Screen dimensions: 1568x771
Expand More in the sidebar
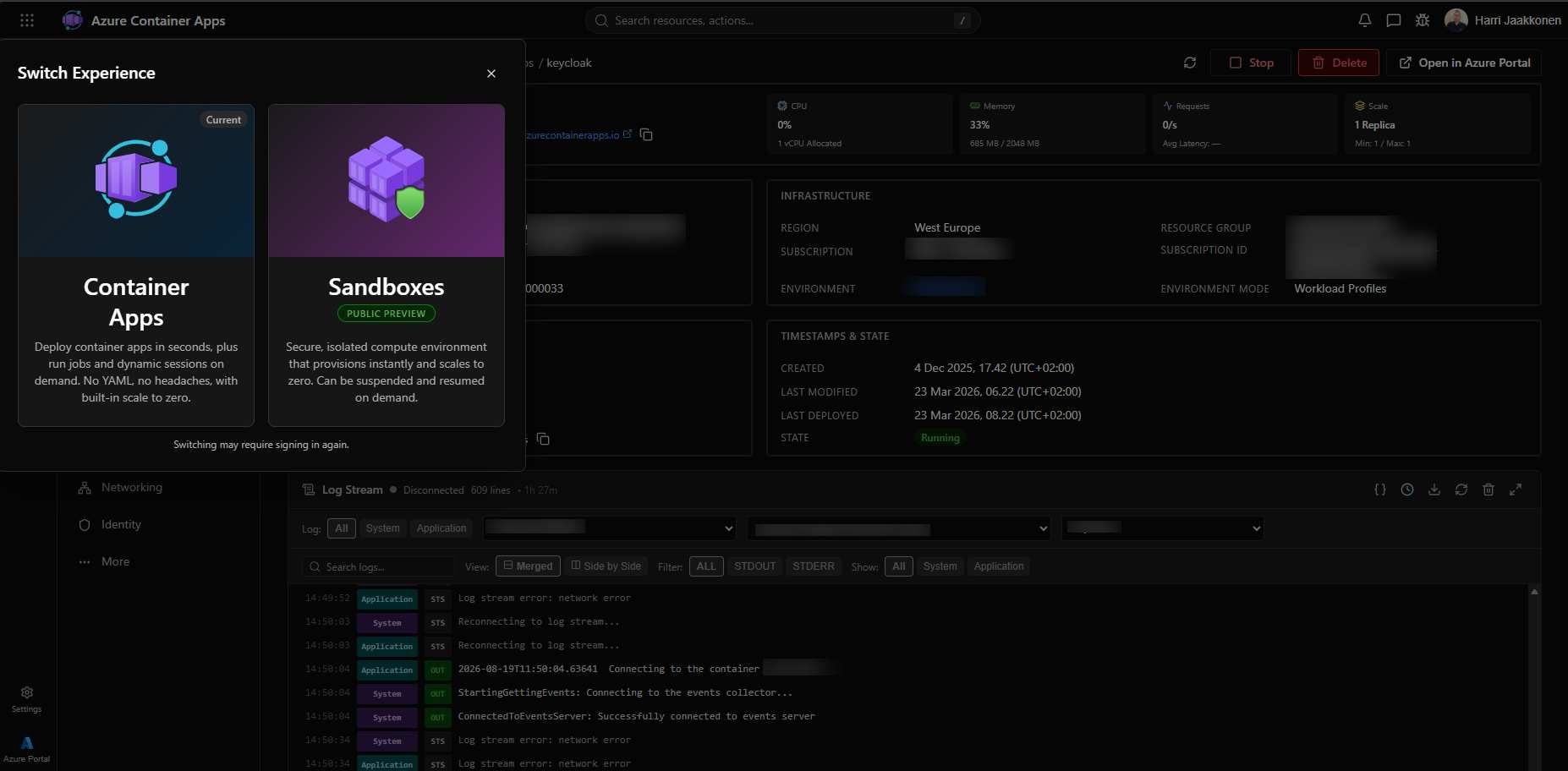tap(115, 562)
